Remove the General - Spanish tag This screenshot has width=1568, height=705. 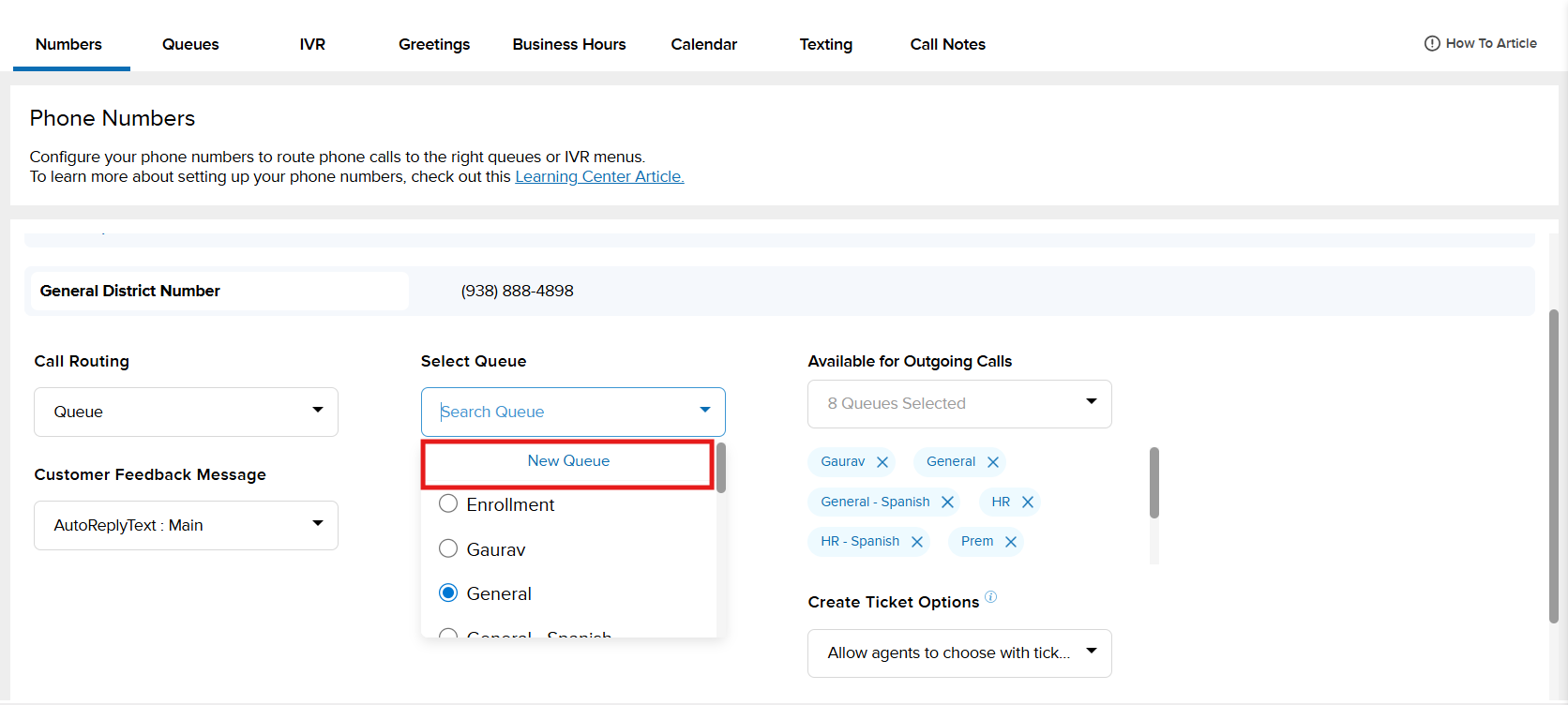click(947, 502)
